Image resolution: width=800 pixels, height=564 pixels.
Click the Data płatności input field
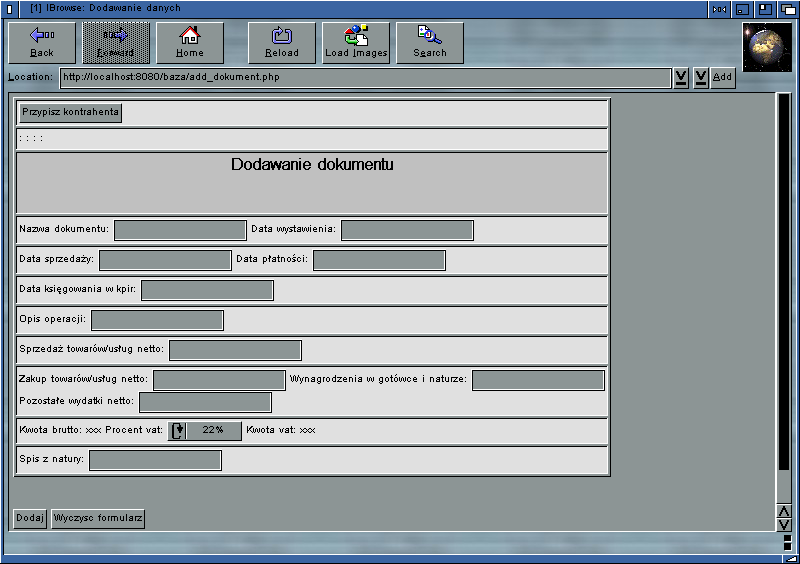point(380,260)
